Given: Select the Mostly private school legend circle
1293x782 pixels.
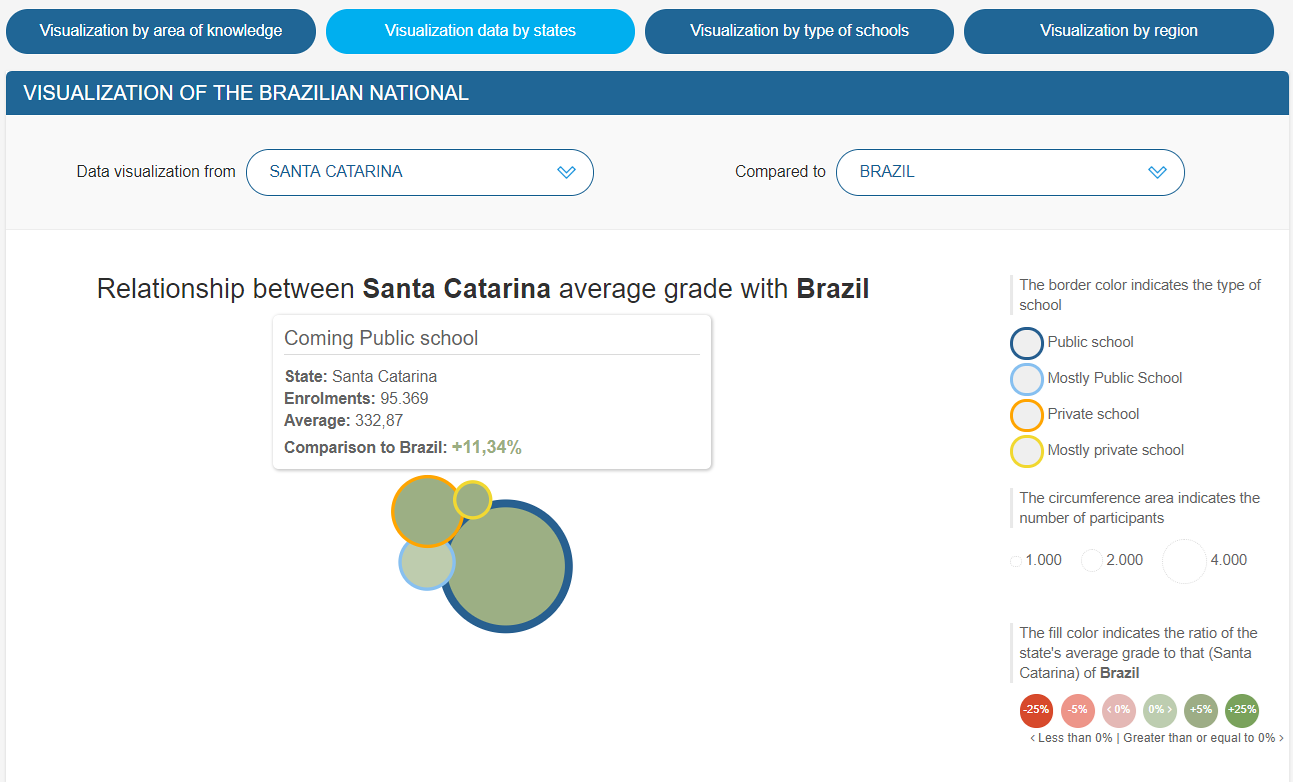Looking at the screenshot, I should click(1027, 451).
